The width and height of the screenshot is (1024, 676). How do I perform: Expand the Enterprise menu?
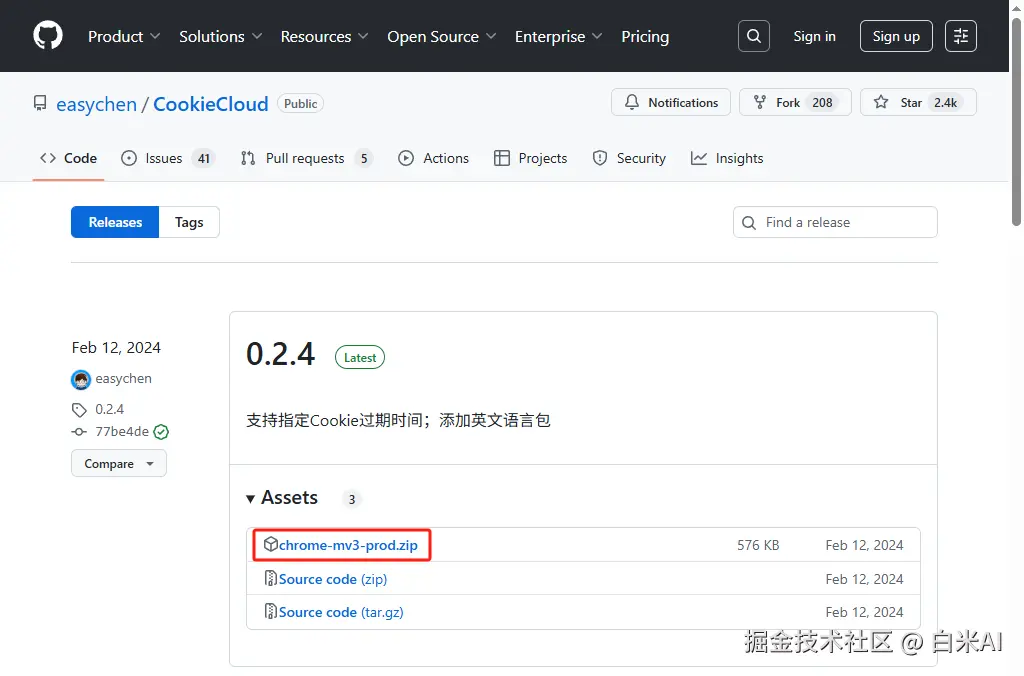[x=559, y=37]
